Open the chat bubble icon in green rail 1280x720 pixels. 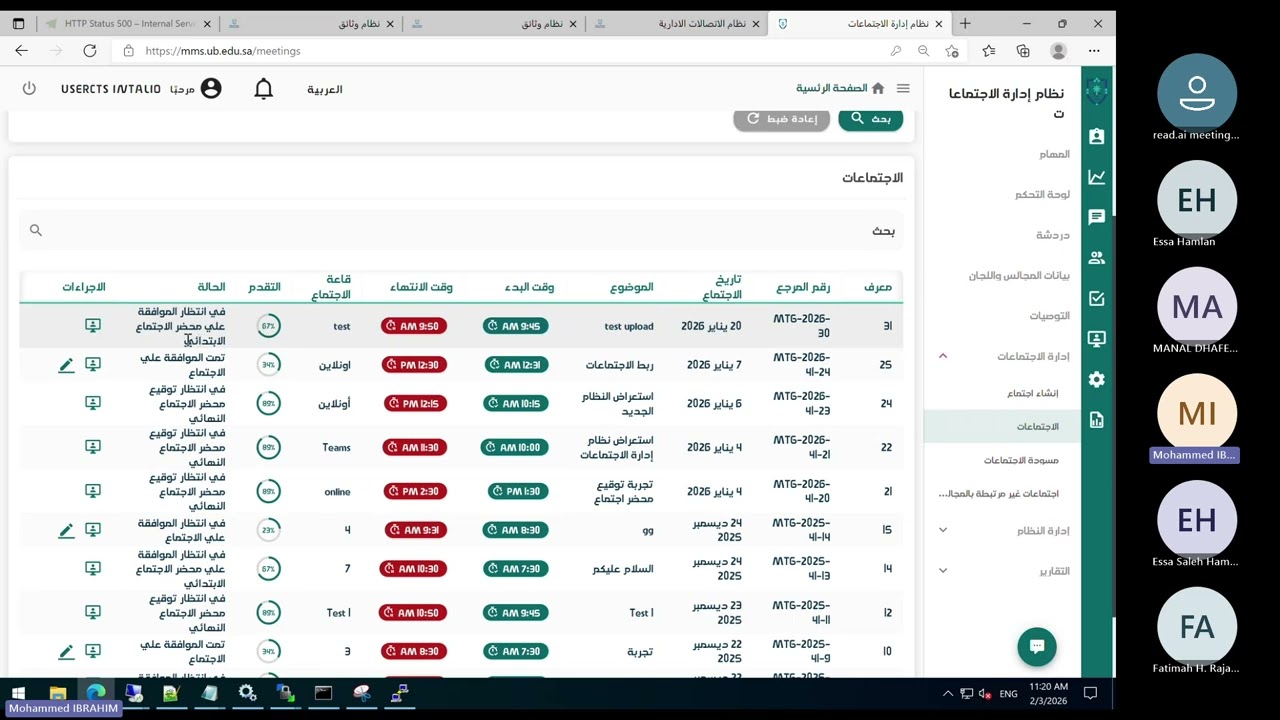(1097, 217)
